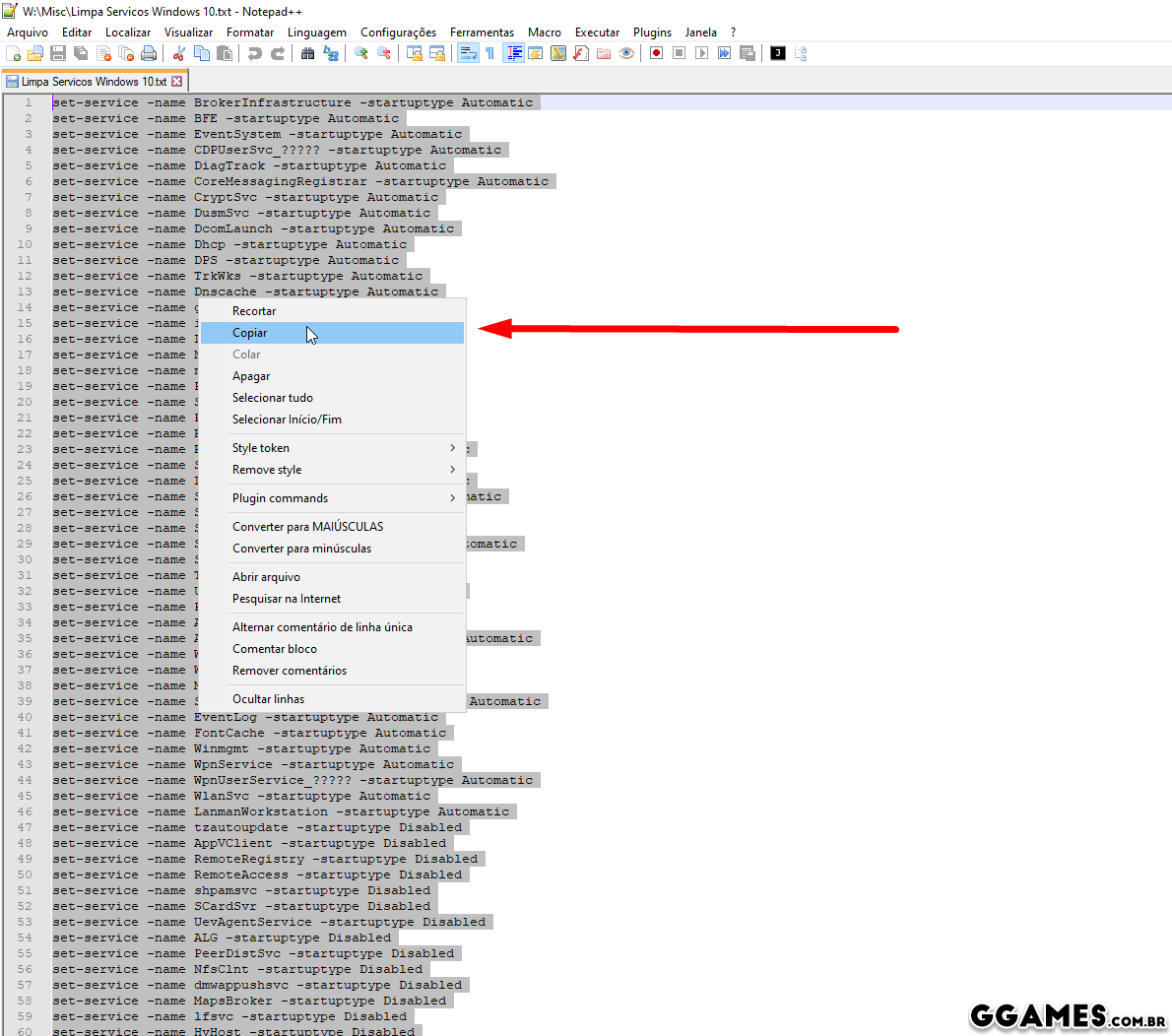
Task: Click the Zoom In magnifier icon
Action: (361, 53)
